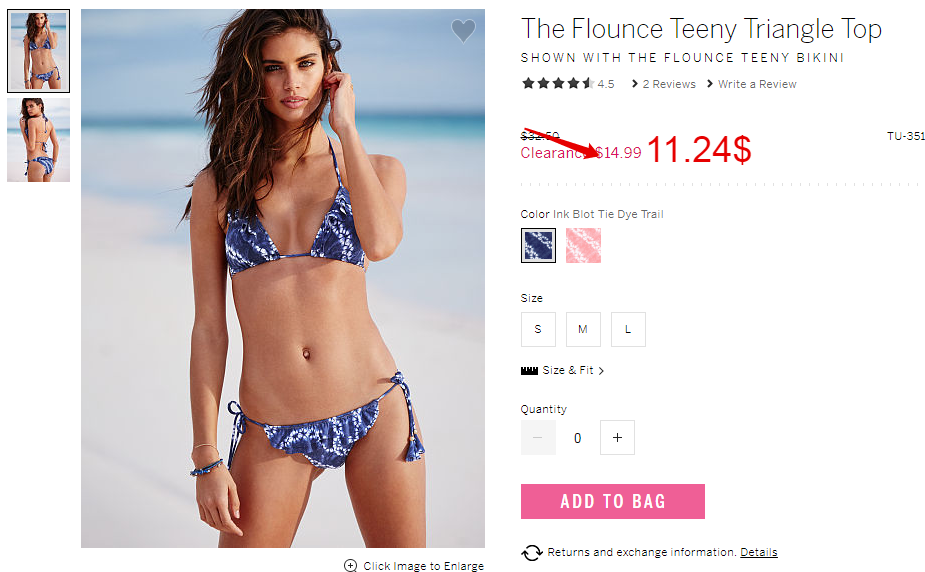Select the front view thumbnail

pos(38,51)
